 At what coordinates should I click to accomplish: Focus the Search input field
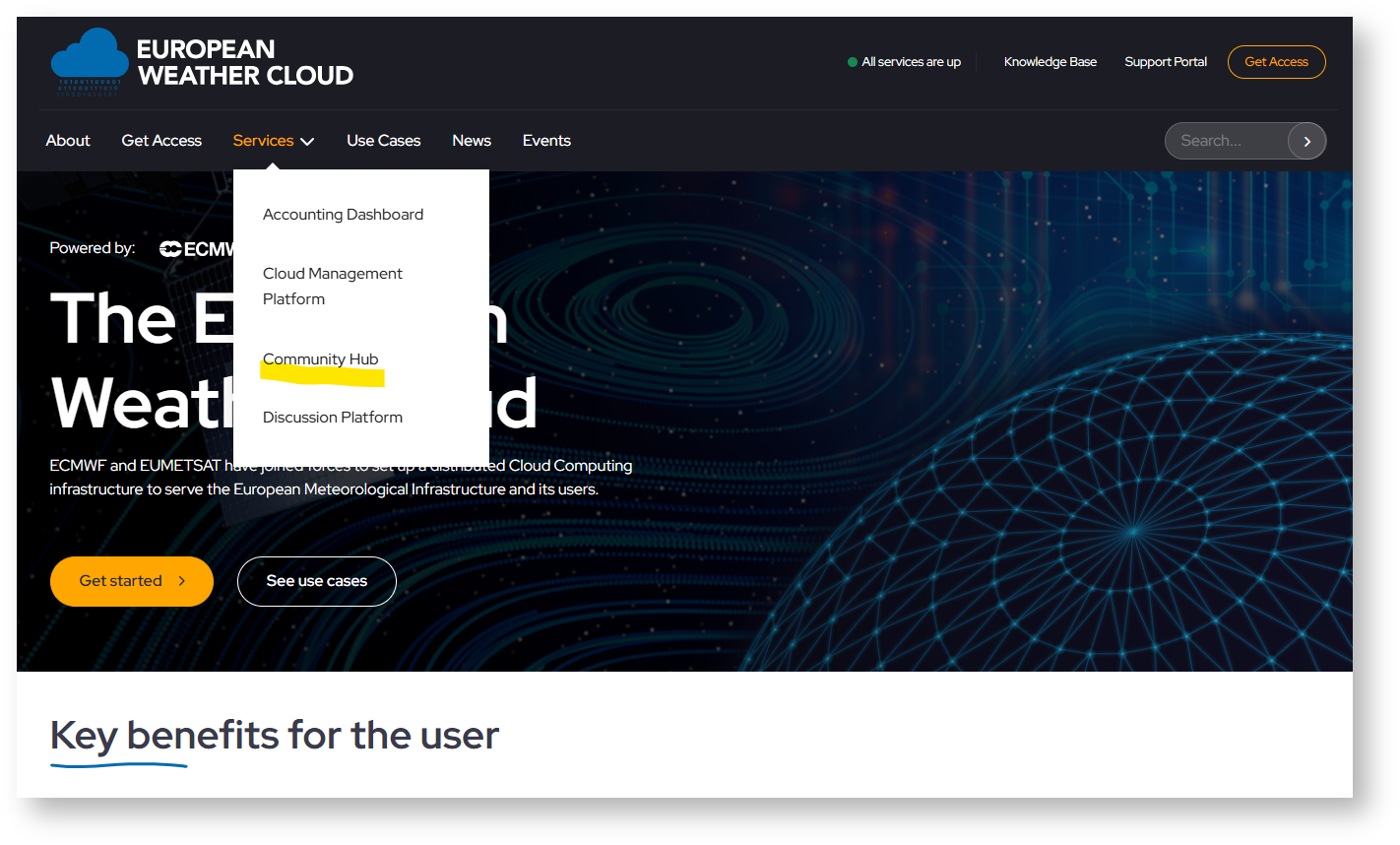pos(1226,141)
